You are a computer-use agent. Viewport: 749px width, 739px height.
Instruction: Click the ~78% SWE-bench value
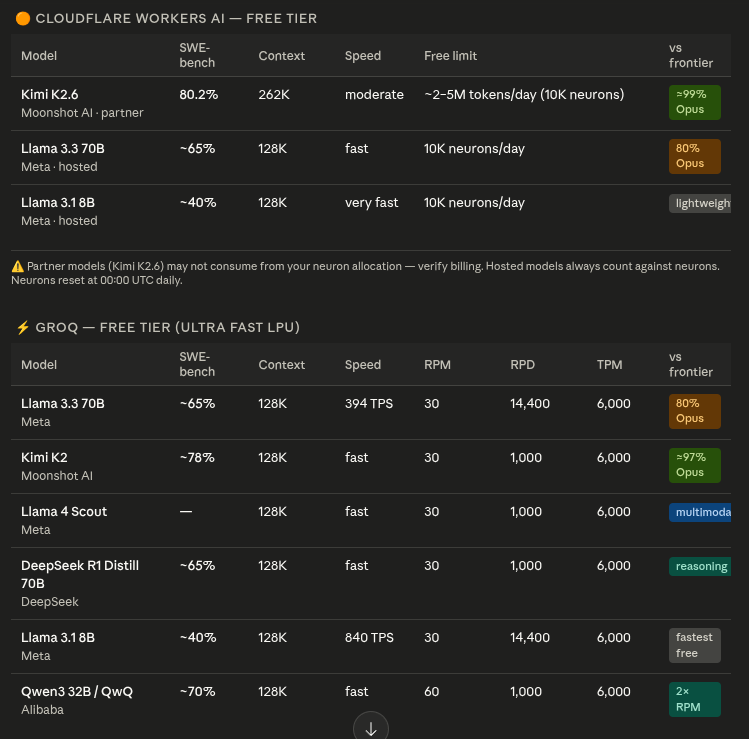tap(197, 458)
